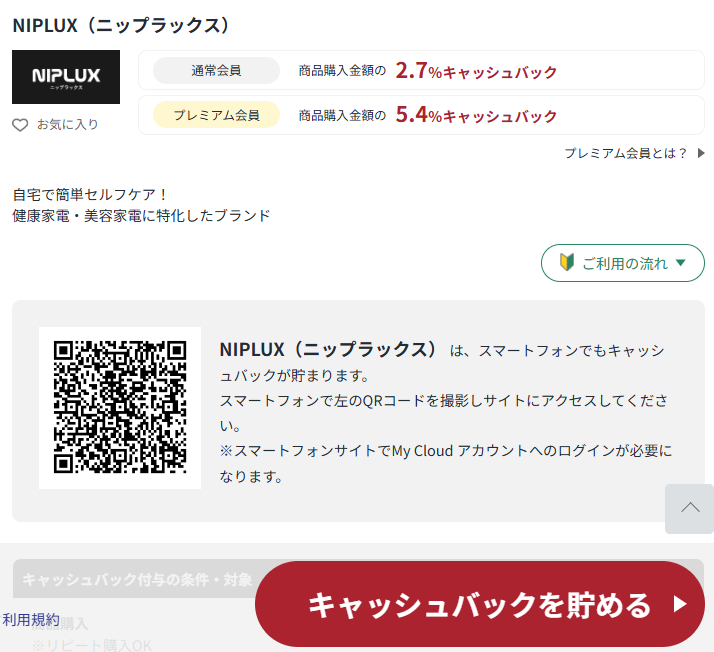Open the プレミアム会員とは？ link
The image size is (714, 652).
[x=625, y=153]
